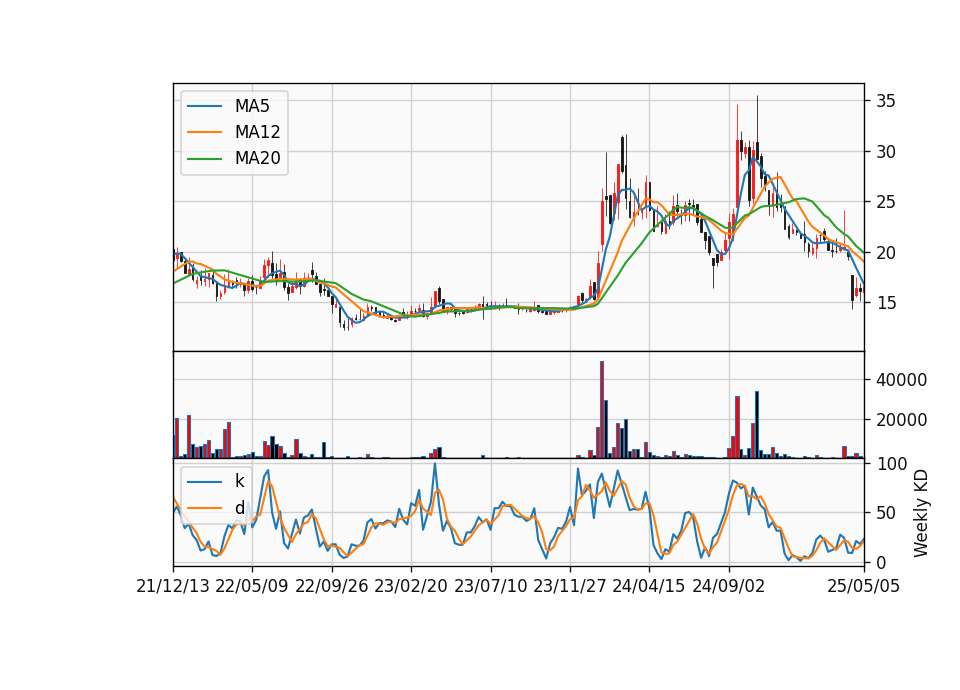The width and height of the screenshot is (960, 690).
Task: Click the MA5 legend label
Action: click(x=252, y=106)
